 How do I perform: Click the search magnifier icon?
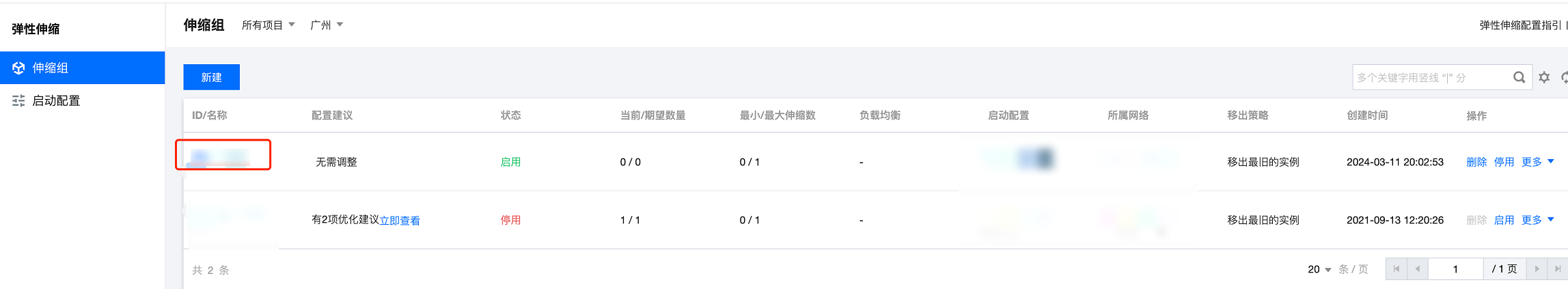point(1519,77)
